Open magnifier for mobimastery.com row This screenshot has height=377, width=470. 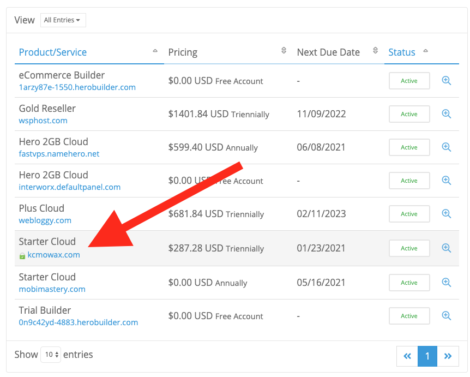click(446, 283)
